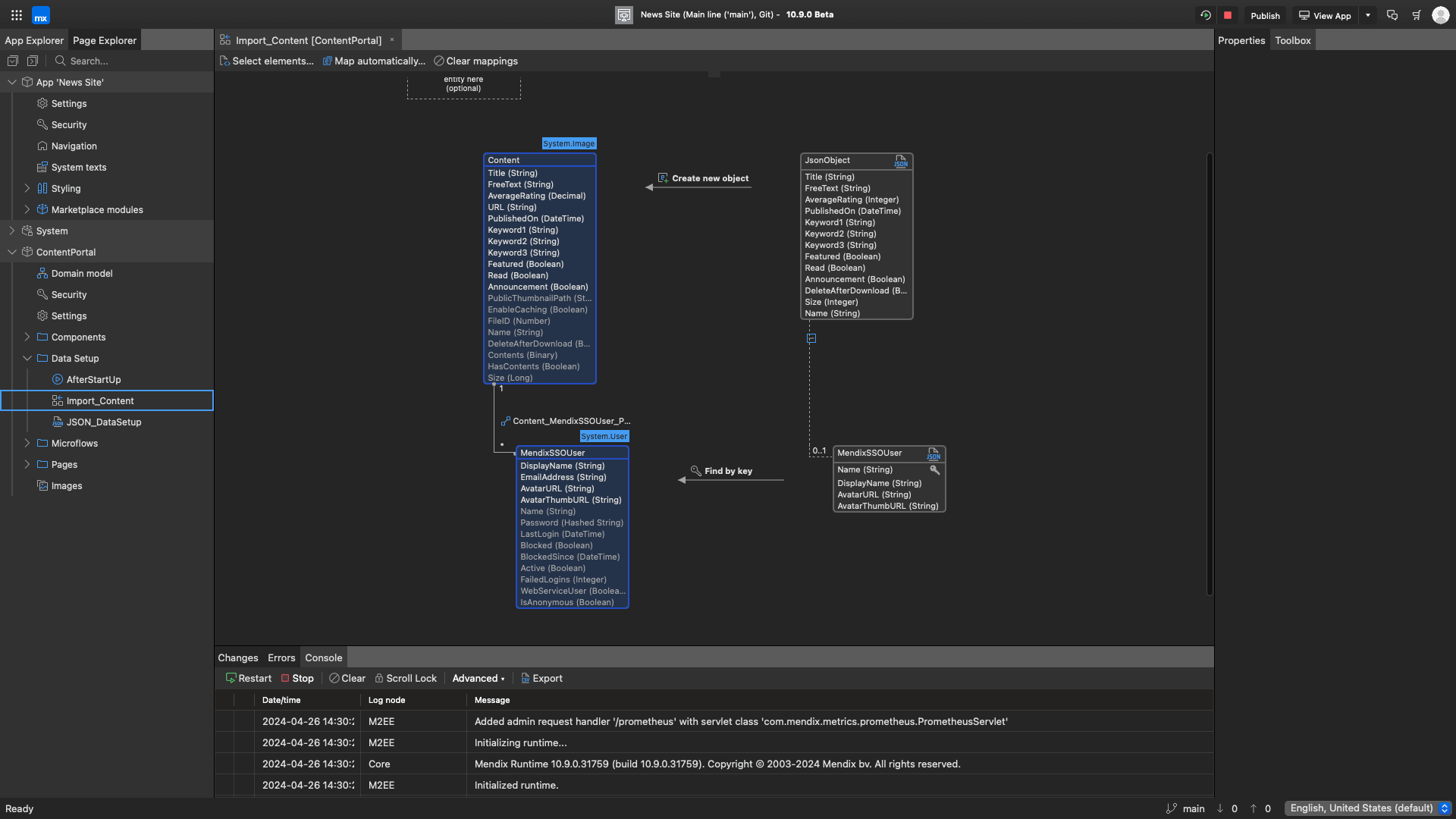Viewport: 1456px width, 819px height.
Task: Expand the Styling node
Action: [27, 188]
